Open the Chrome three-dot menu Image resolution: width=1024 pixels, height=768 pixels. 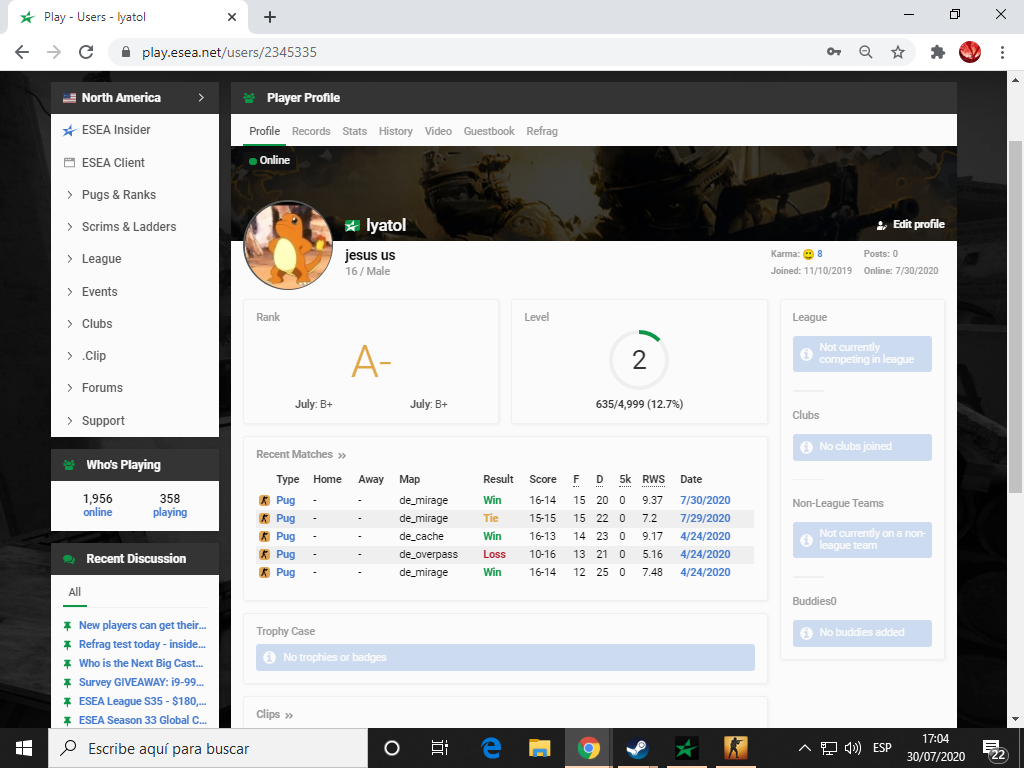click(1002, 52)
